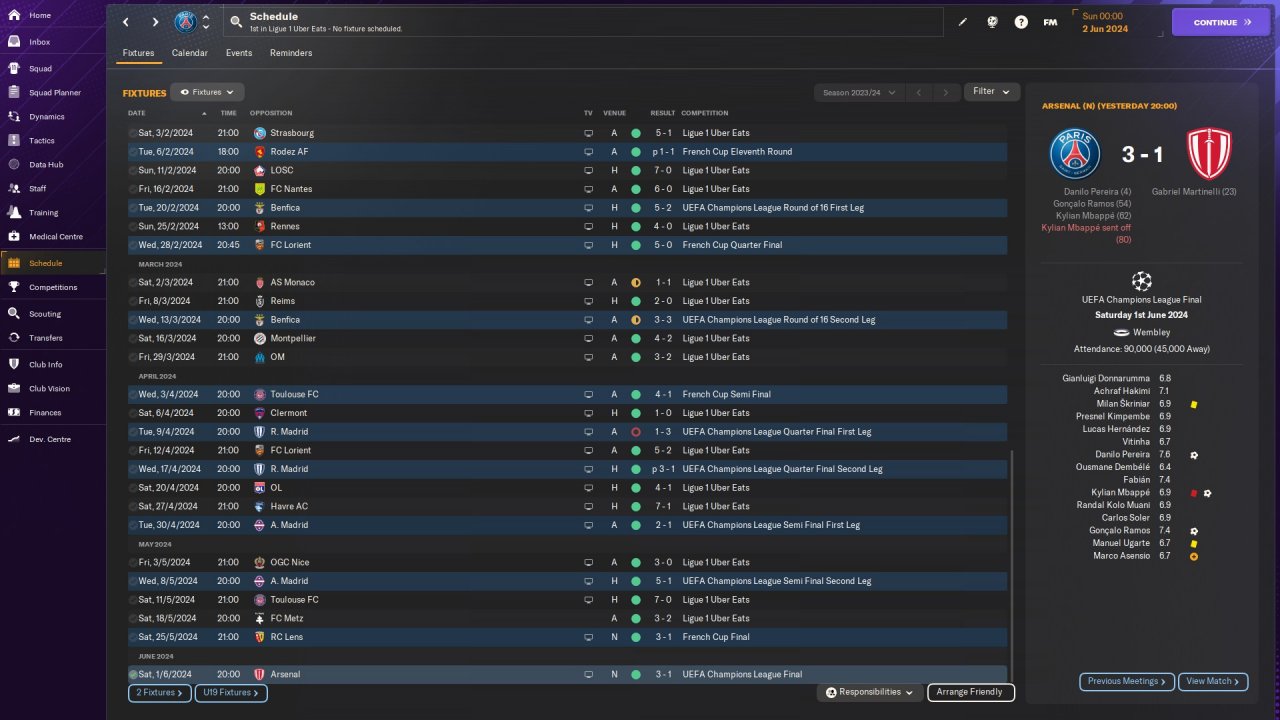
Task: Click the Continue button
Action: [1221, 22]
